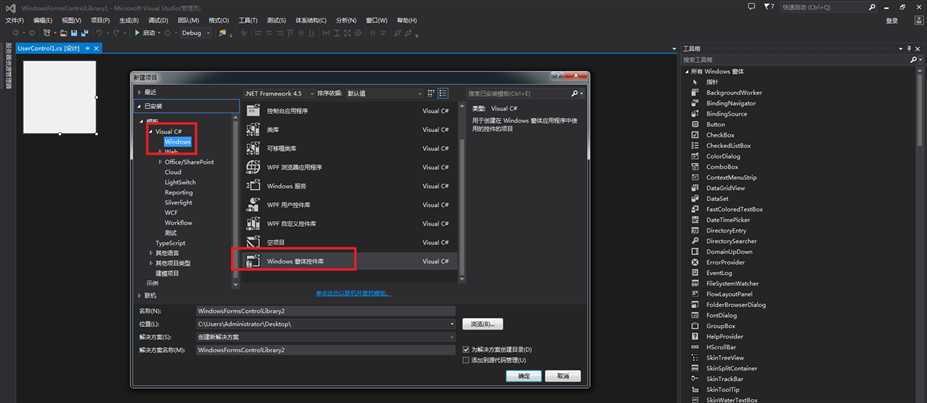Focus the quick launch search box
This screenshot has width=927, height=403.
pyautogui.click(x=823, y=7)
